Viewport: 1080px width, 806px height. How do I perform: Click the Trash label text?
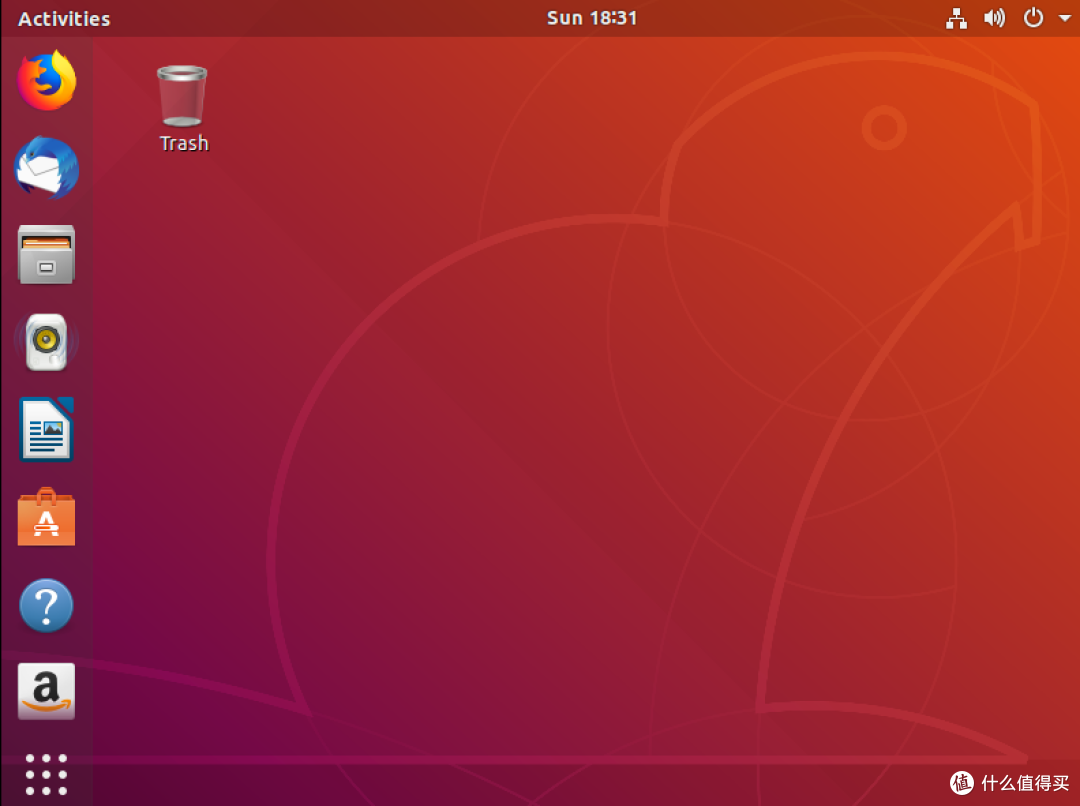(184, 143)
